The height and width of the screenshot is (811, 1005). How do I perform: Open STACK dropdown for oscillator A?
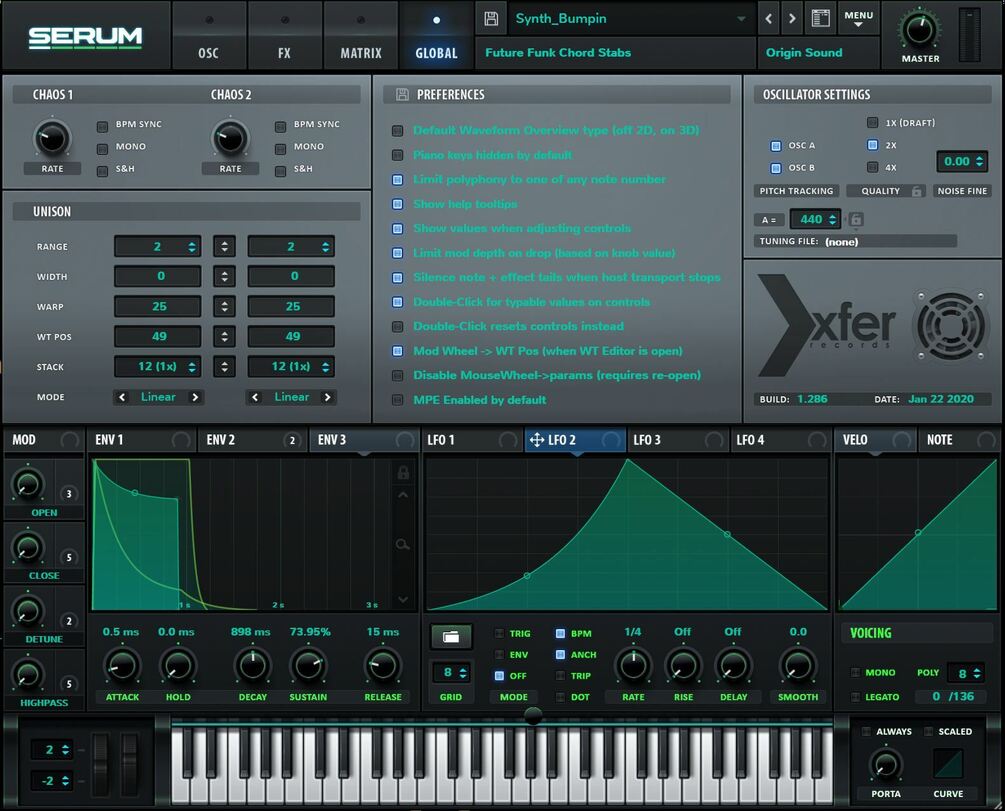[x=158, y=367]
